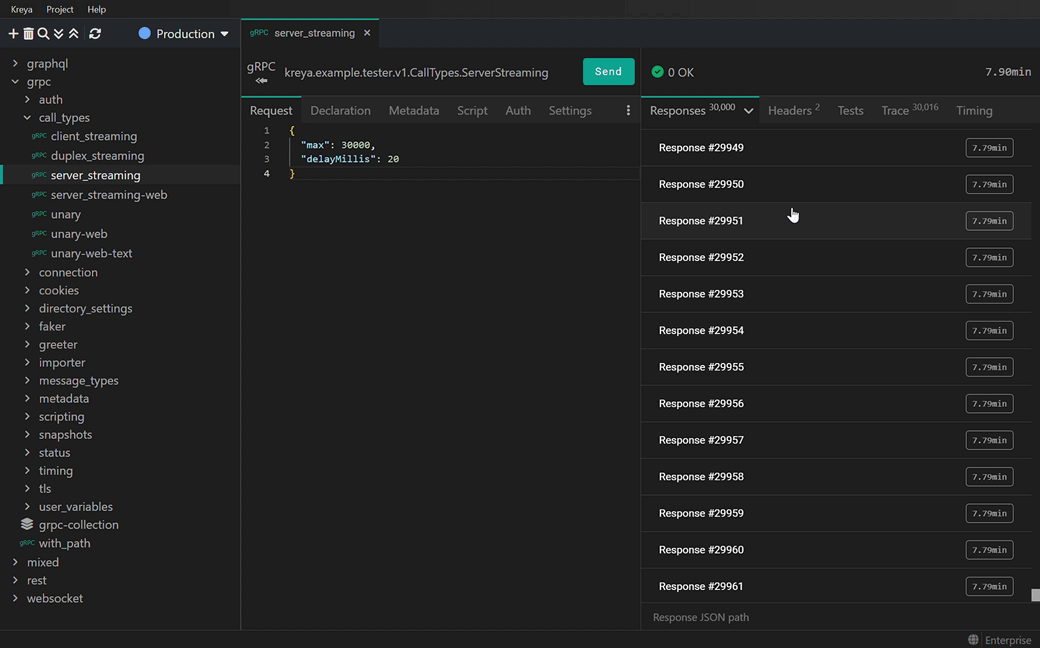1040x648 pixels.
Task: Click the refresh sync icon
Action: (x=95, y=34)
